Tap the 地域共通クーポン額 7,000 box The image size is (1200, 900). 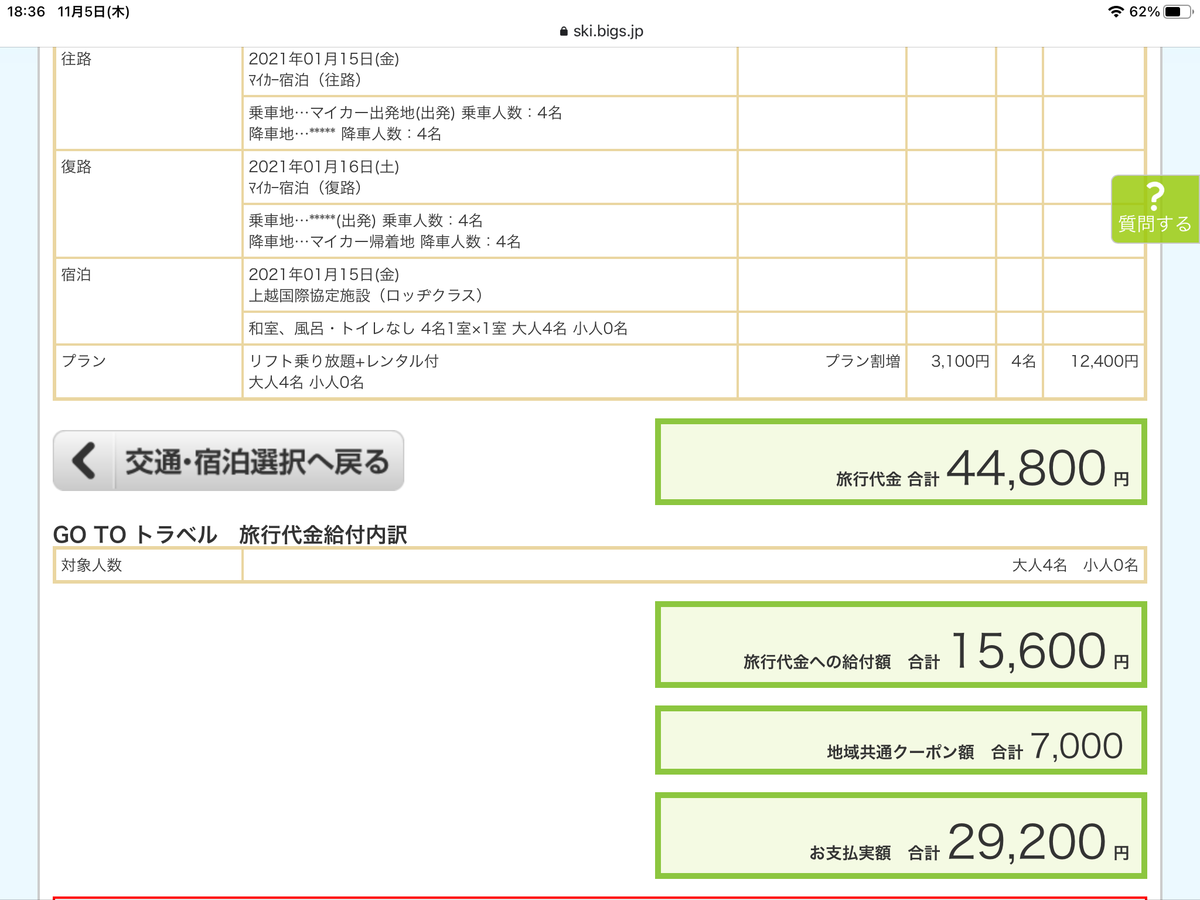click(900, 740)
